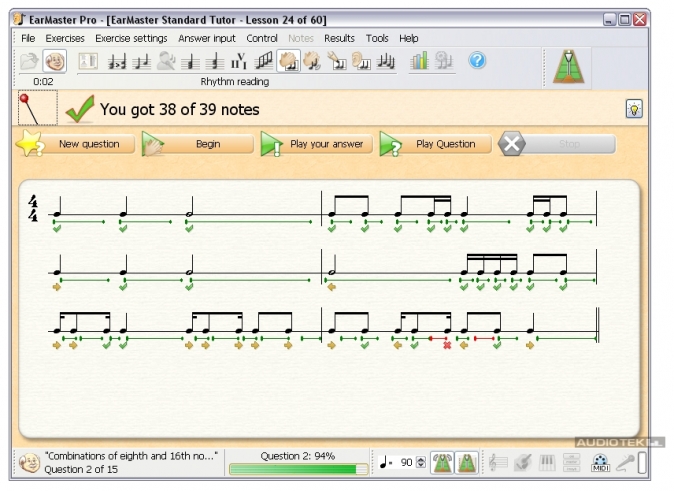Select the Melodic dictation notes icon
Screen dimensions: 674x491
386,61
